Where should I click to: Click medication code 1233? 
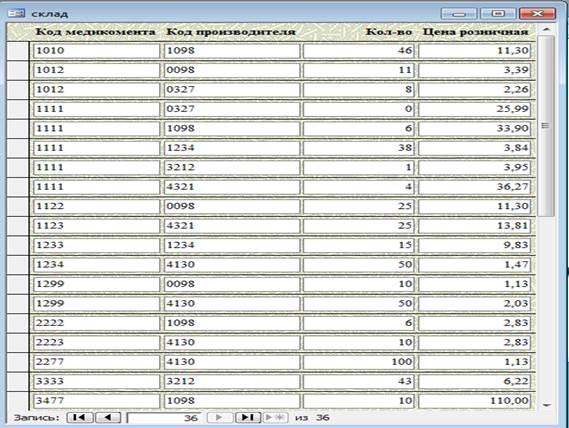(x=96, y=245)
